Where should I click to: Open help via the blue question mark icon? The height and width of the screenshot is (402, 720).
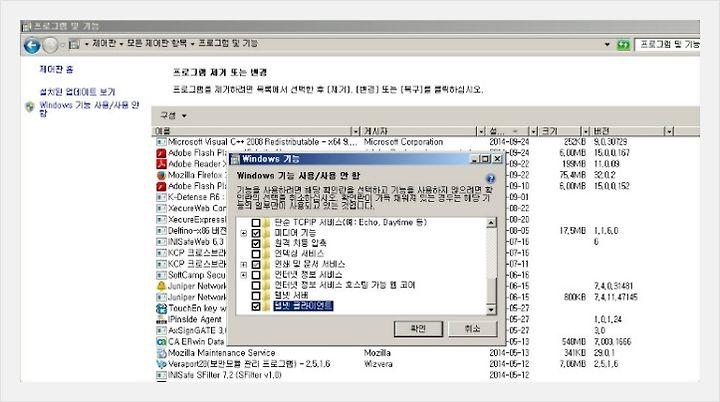click(x=490, y=178)
